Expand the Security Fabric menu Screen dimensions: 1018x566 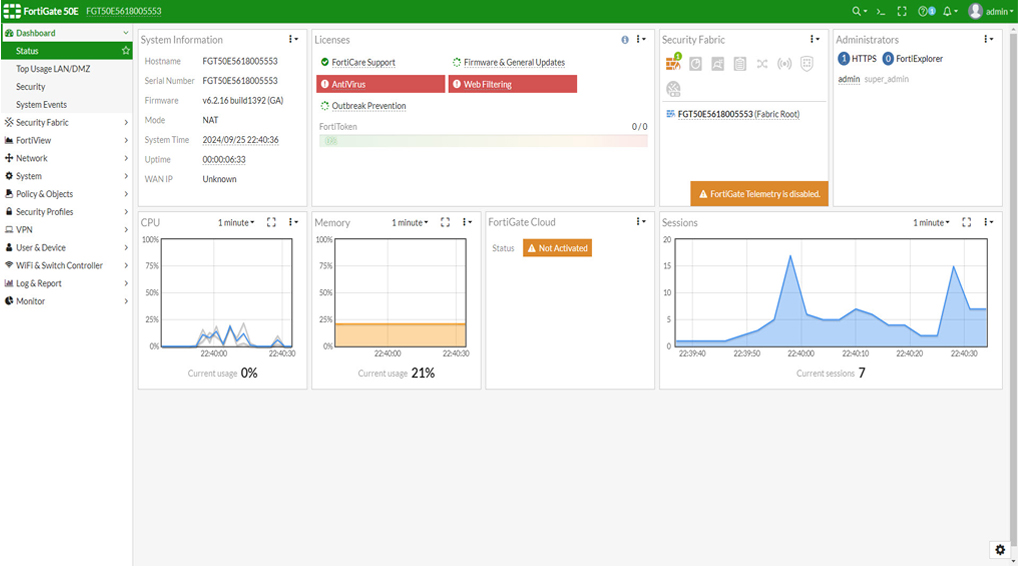pos(66,122)
